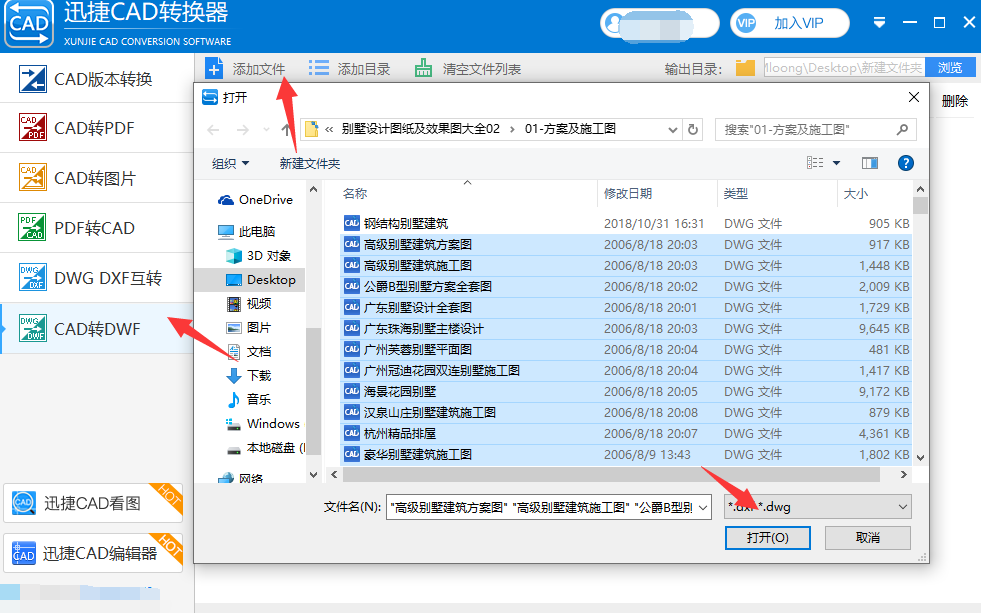Screen dimensions: 981x613
Task: Go up one folder level
Action: click(286, 129)
